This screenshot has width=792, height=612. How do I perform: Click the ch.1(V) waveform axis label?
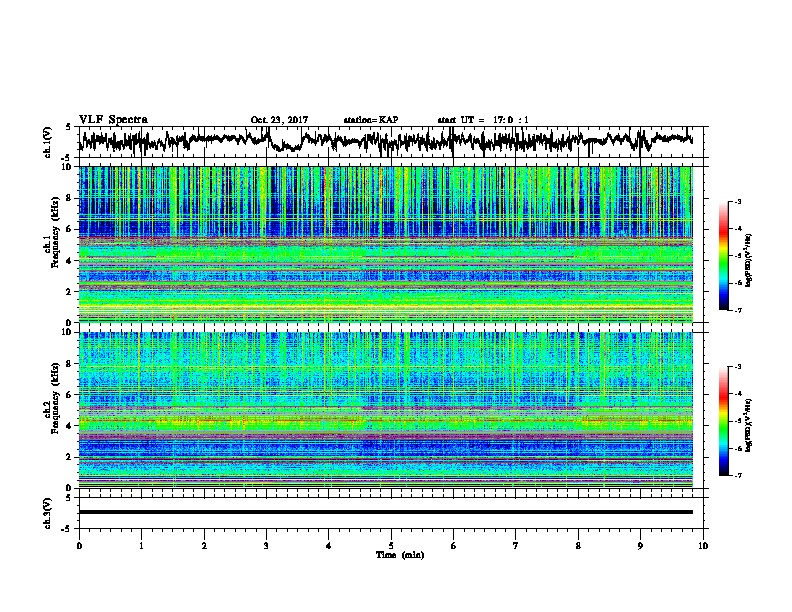point(48,142)
